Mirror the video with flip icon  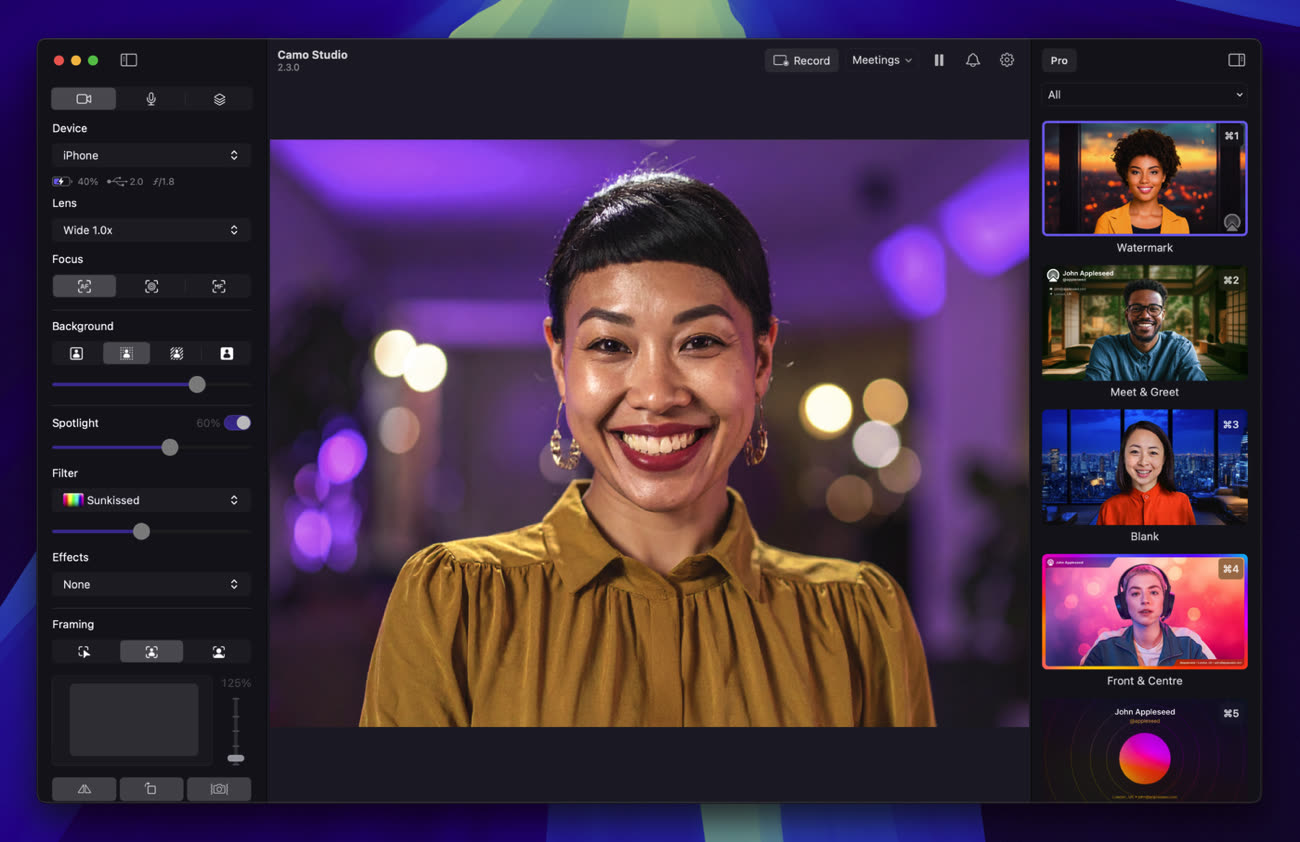coord(84,789)
